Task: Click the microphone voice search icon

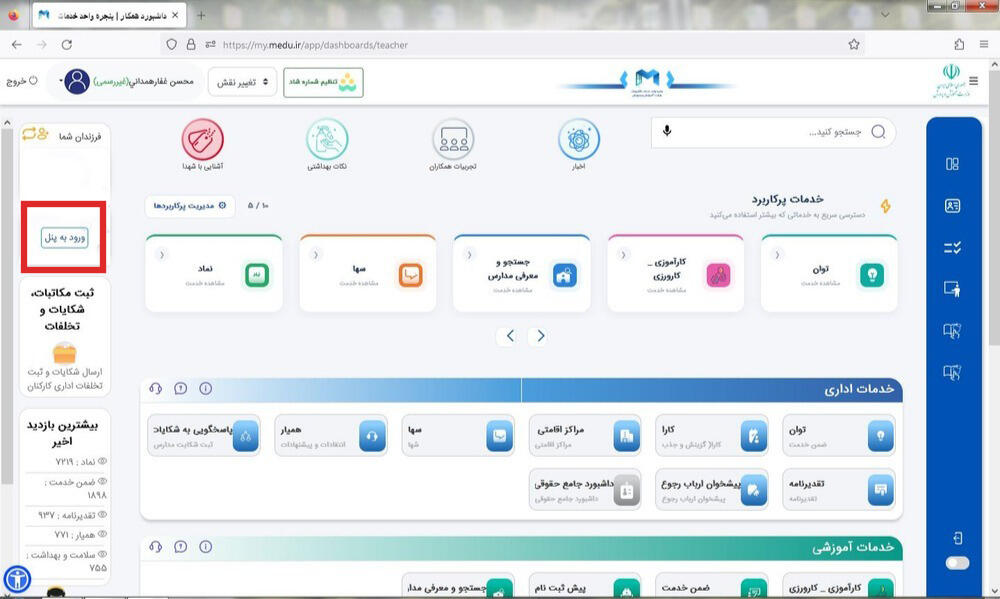Action: [667, 131]
